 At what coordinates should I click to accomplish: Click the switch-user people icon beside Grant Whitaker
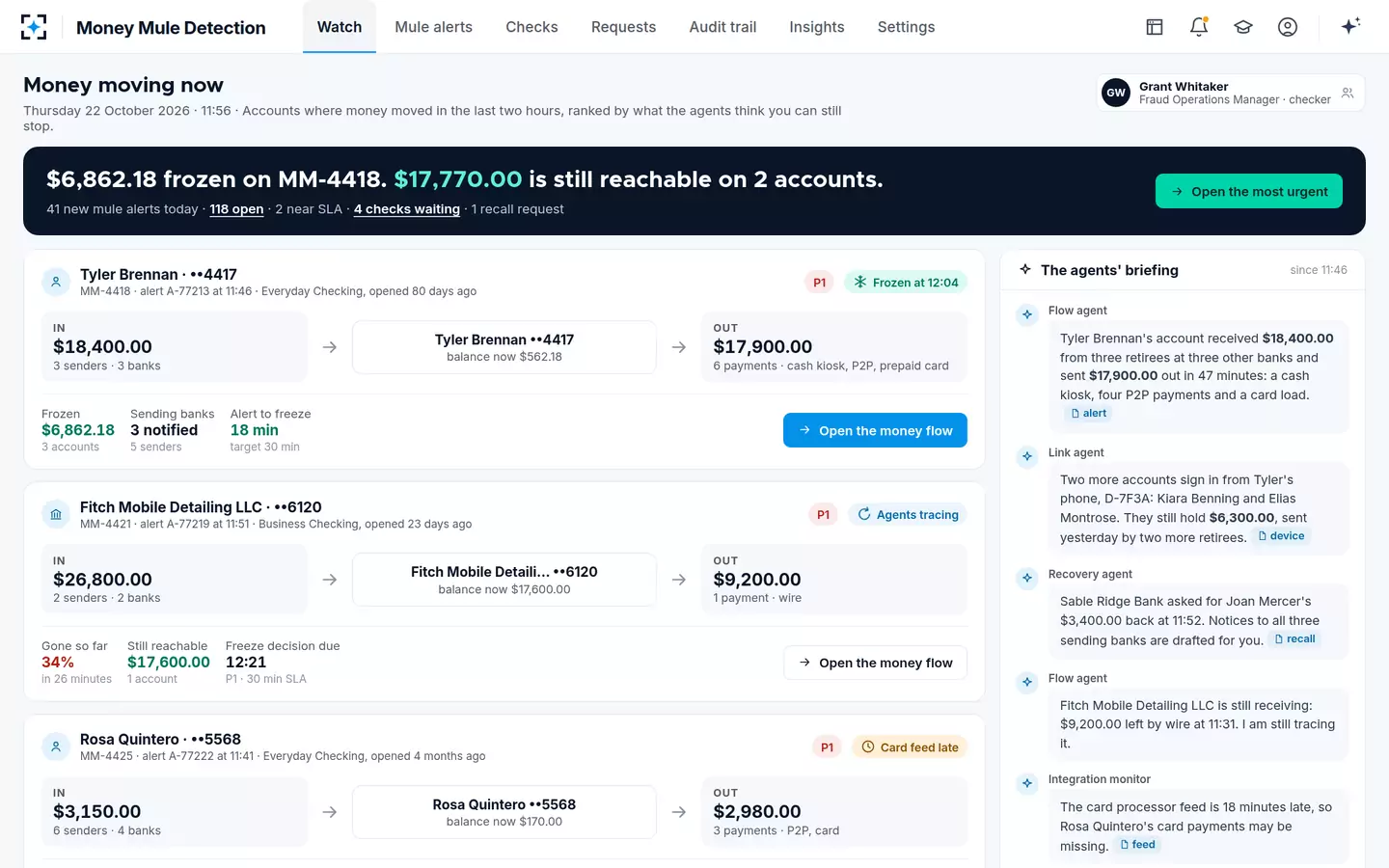pos(1348,93)
